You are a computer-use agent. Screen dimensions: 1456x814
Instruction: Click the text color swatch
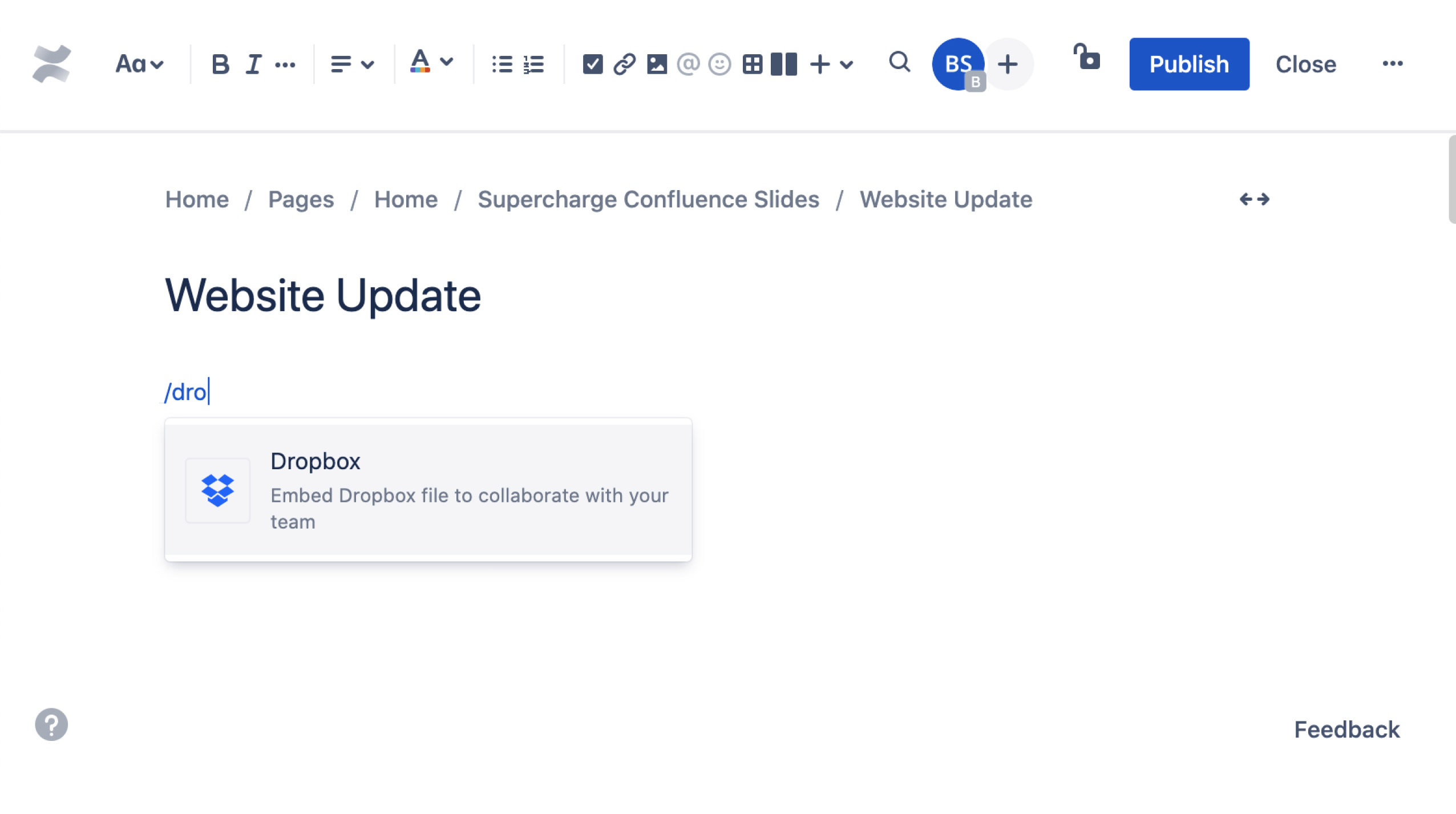[x=420, y=63]
